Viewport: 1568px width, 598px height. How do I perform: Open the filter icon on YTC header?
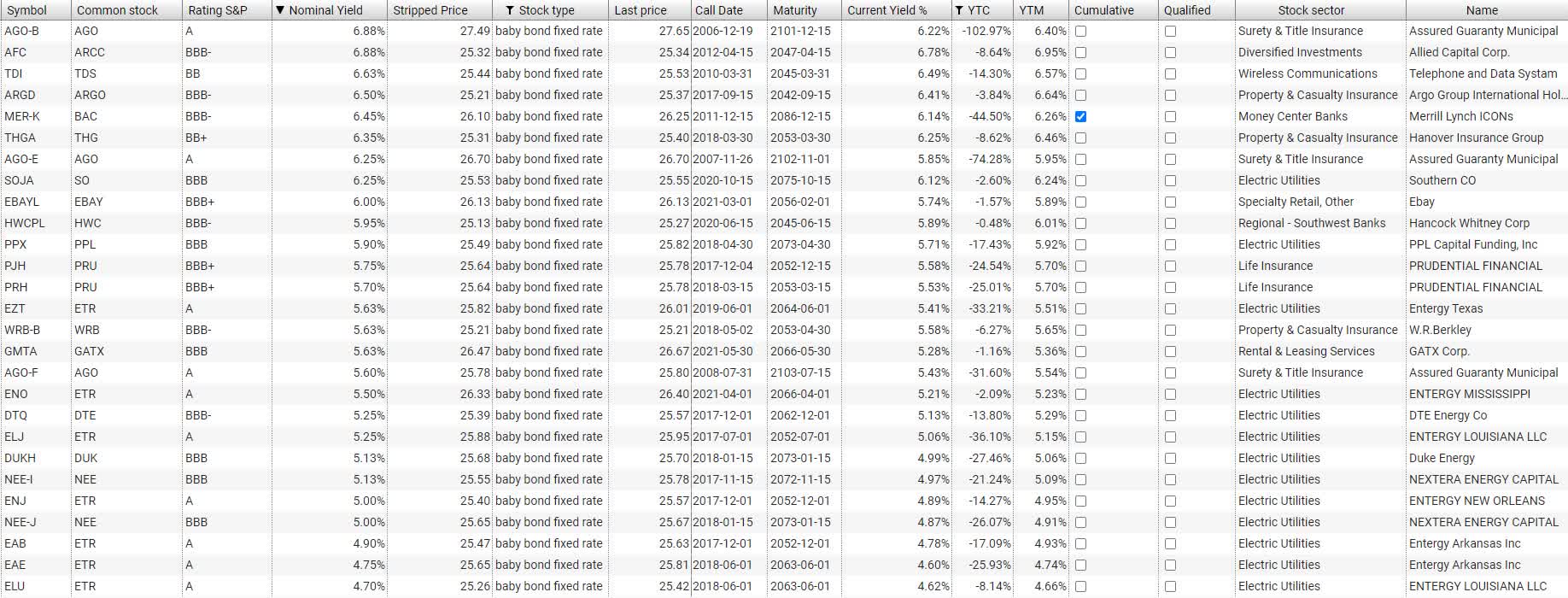(x=960, y=10)
